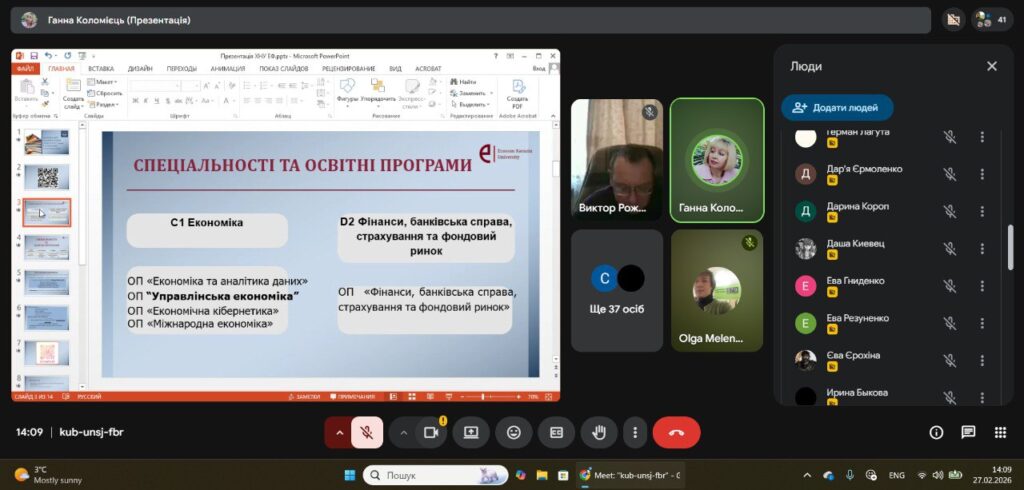The image size is (1024, 490).
Task: Open the chat panel icon
Action: point(968,432)
